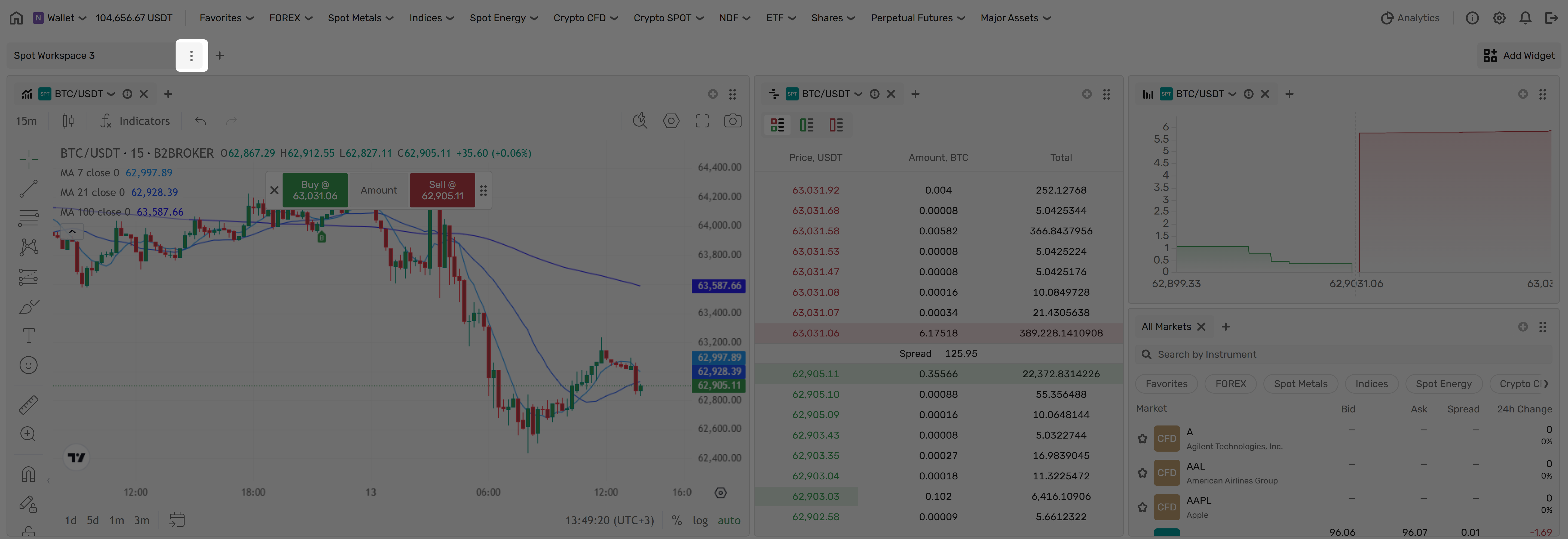Open the Perpetual Futures menu
The image size is (1568, 539).
(x=917, y=18)
